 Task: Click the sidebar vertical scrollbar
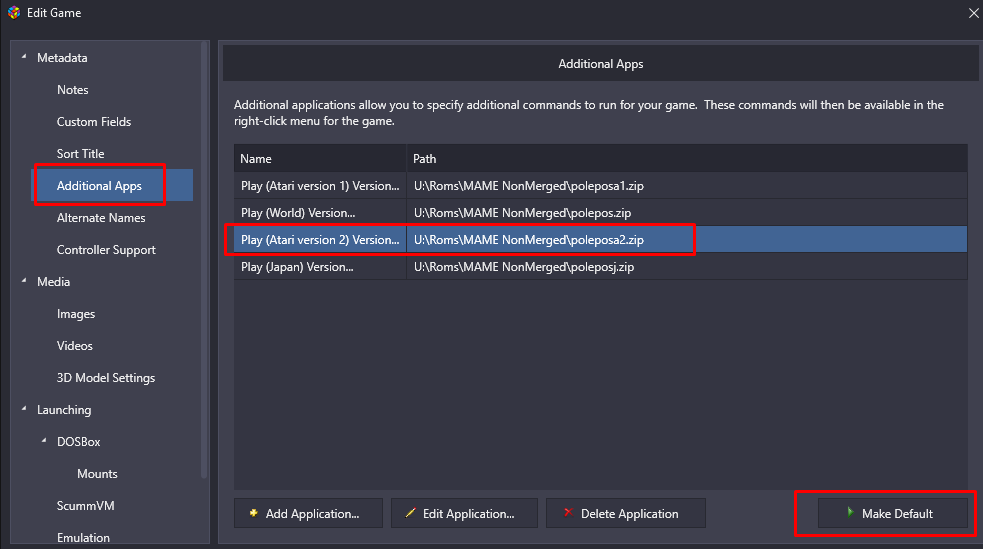(204, 260)
